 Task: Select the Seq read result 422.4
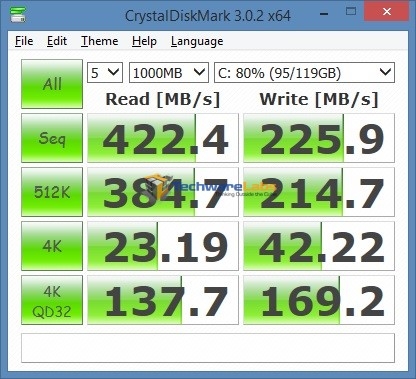[x=163, y=138]
